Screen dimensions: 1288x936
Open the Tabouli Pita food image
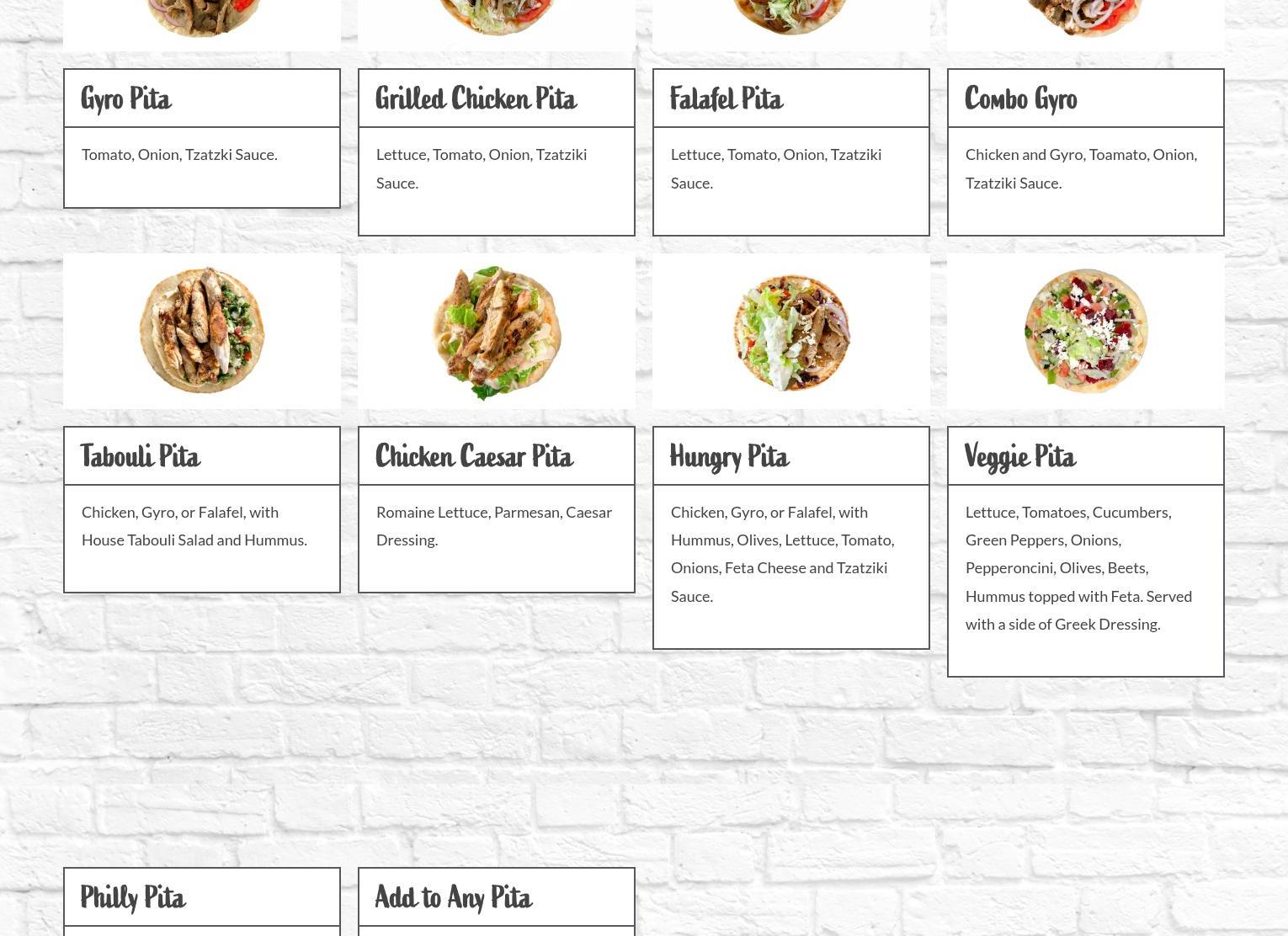pos(202,331)
